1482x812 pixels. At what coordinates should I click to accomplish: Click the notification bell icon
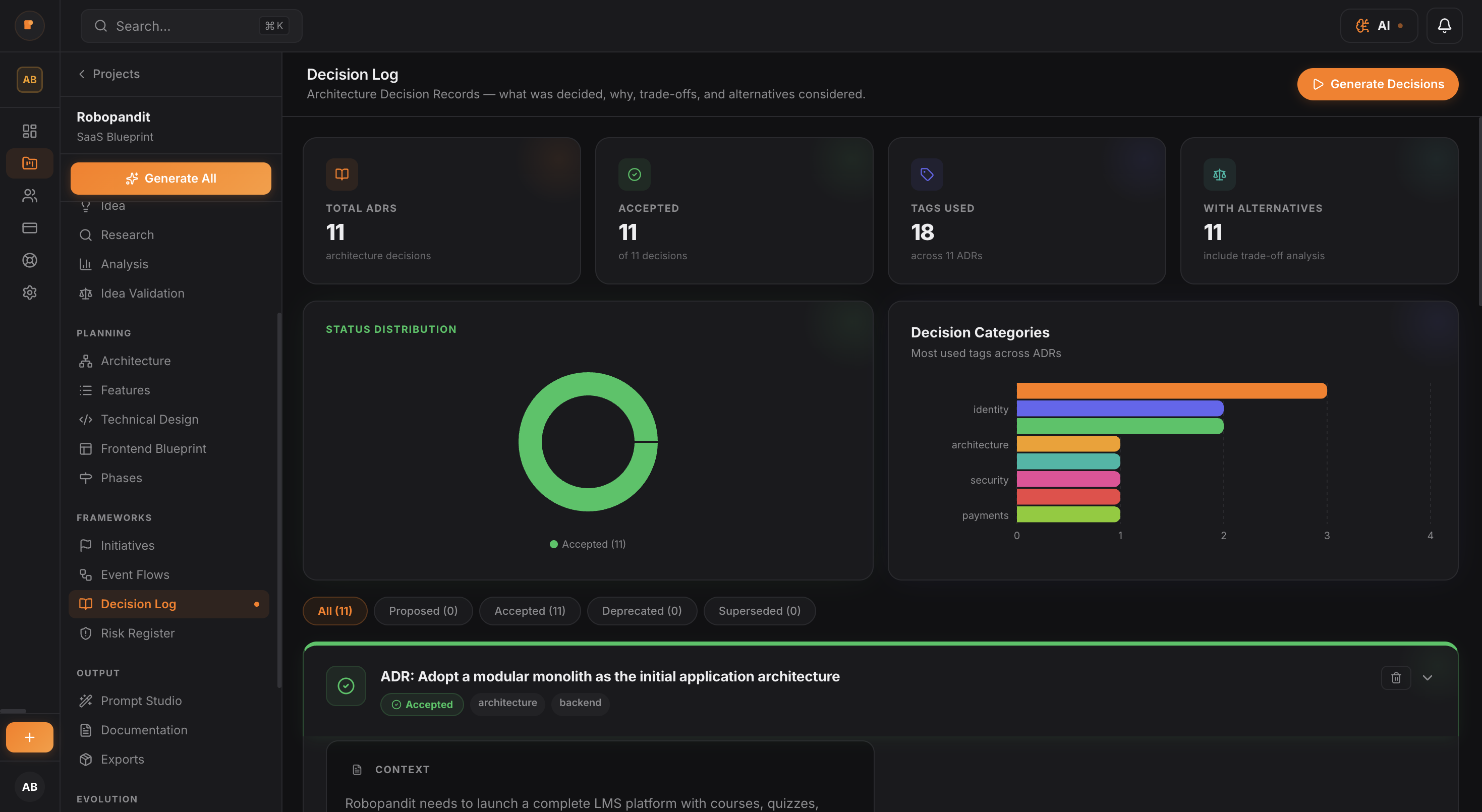coord(1444,26)
